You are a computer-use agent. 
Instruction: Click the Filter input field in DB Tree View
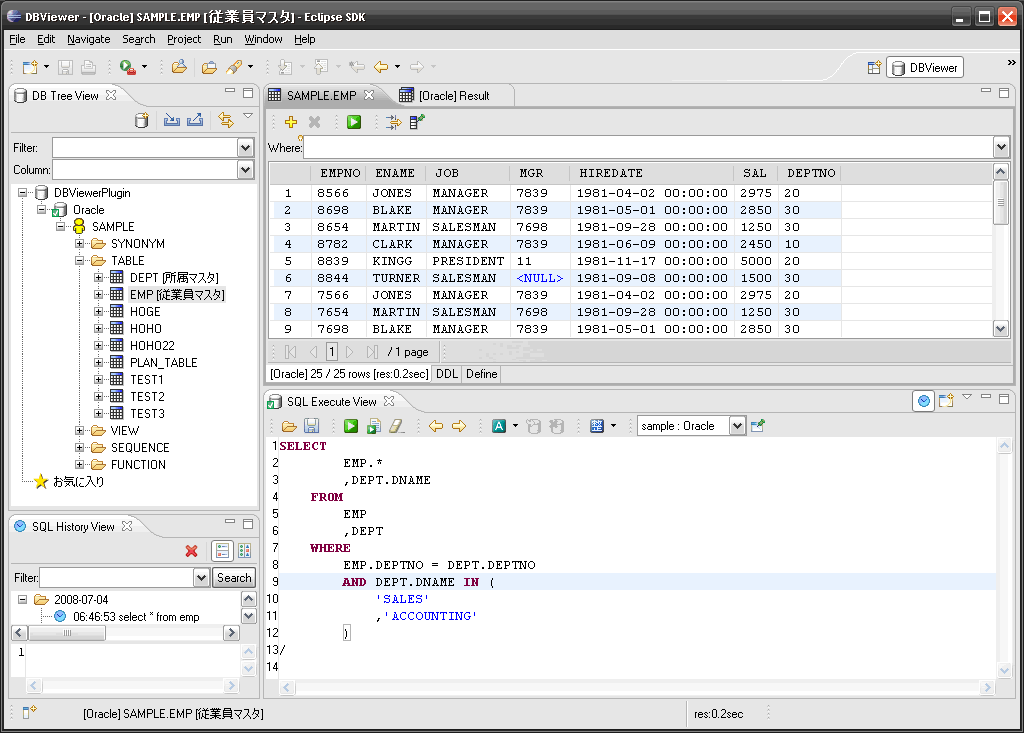point(145,148)
